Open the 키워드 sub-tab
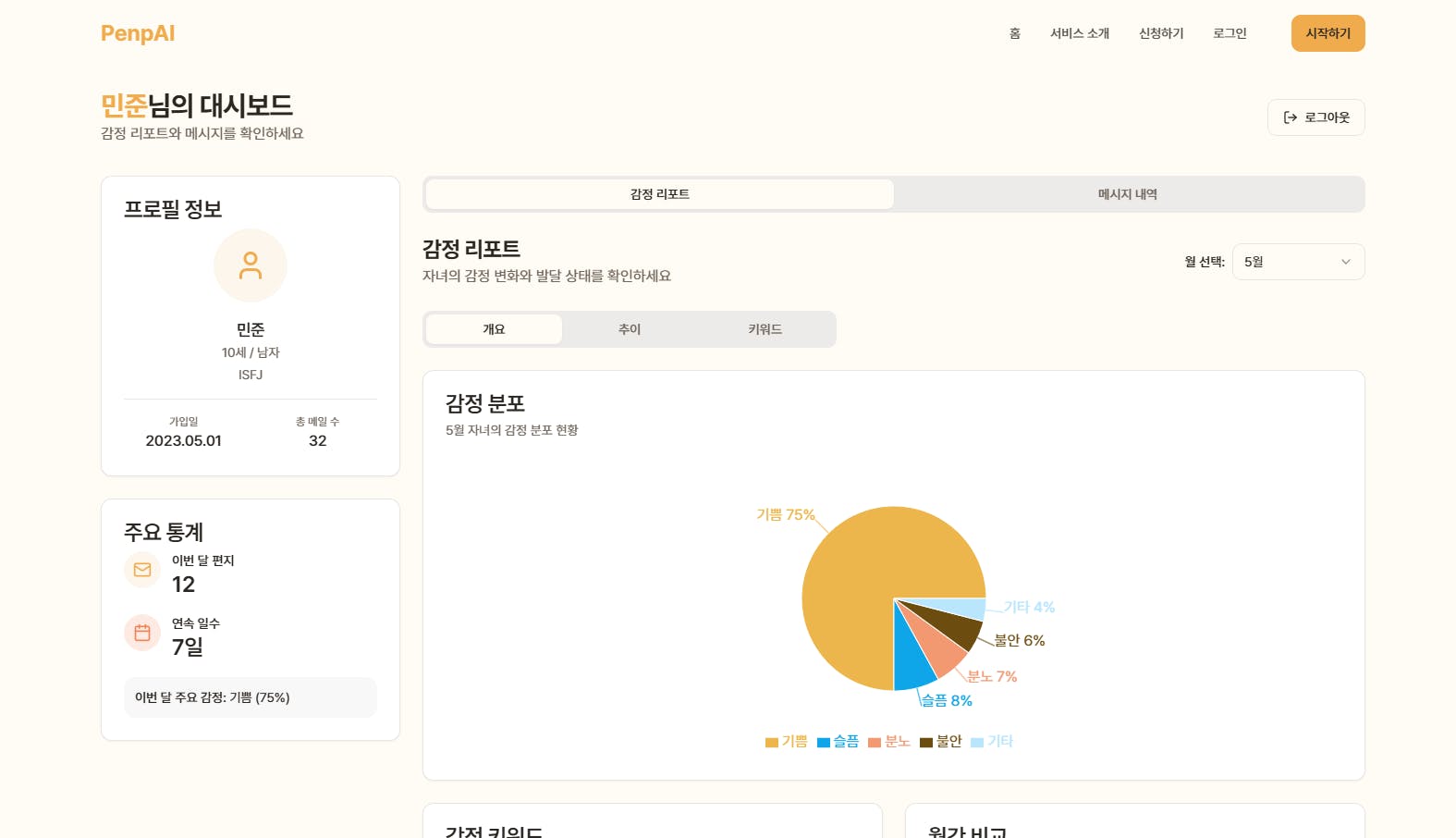This screenshot has width=1456, height=838. [x=765, y=329]
